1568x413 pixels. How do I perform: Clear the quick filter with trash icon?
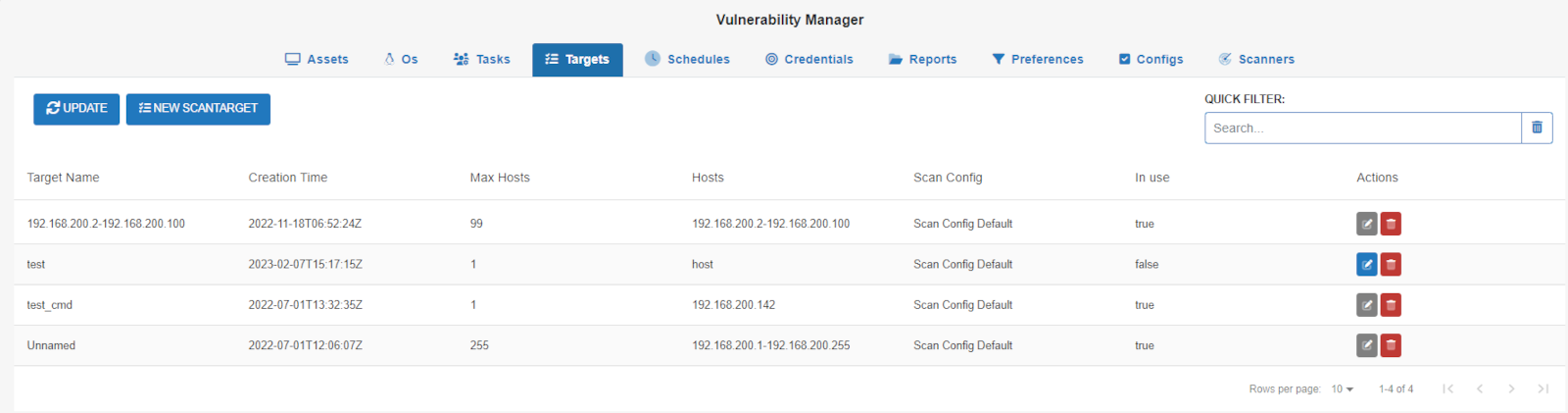point(1537,128)
